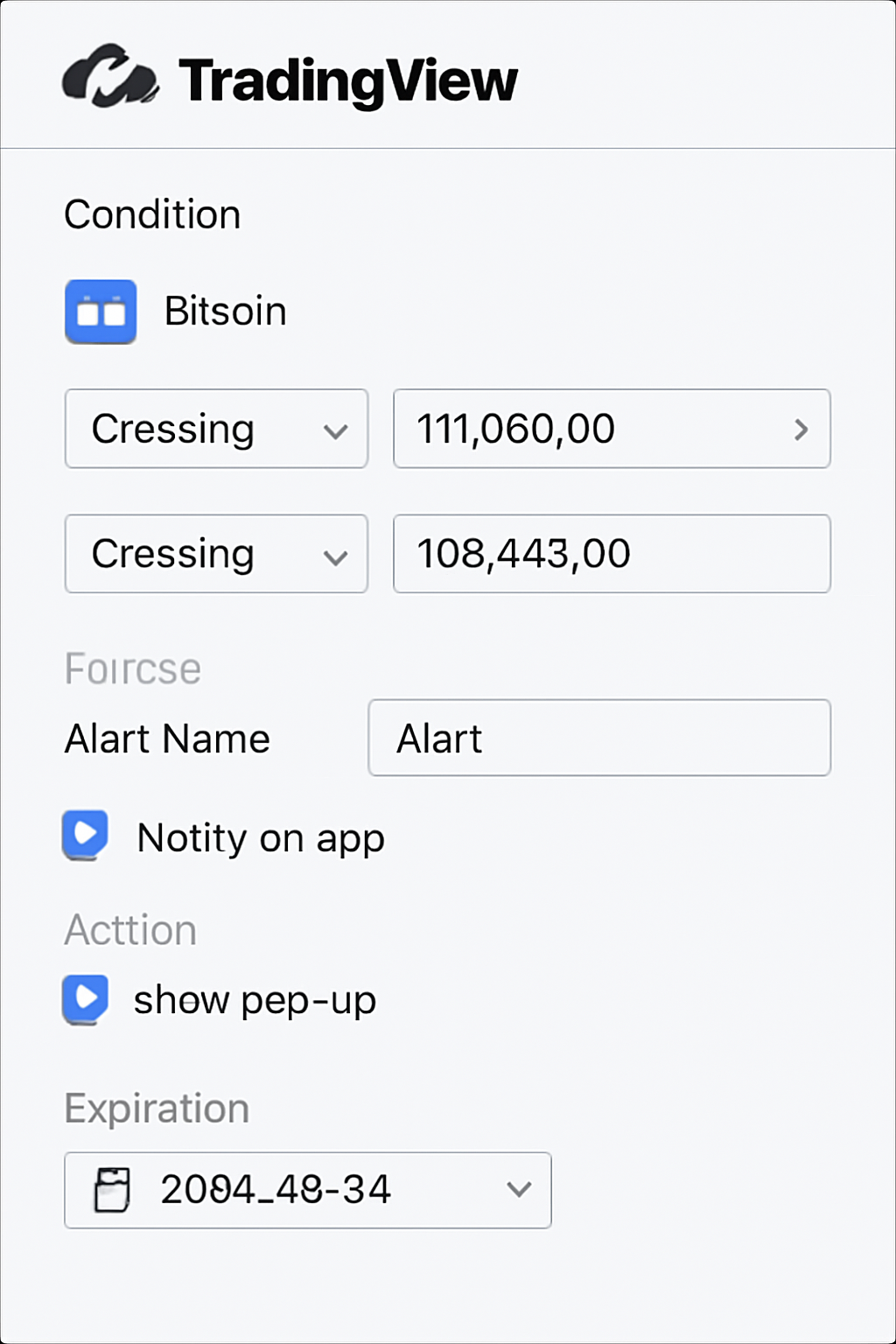This screenshot has width=896, height=1344.
Task: Open the first Cressing condition dropdown
Action: click(x=216, y=429)
